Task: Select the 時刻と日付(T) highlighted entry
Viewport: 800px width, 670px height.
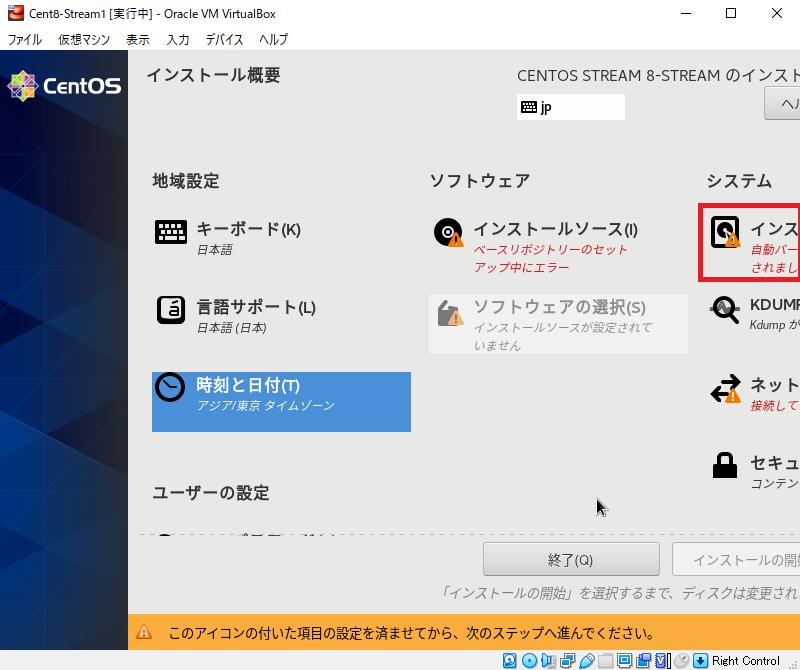Action: (x=281, y=402)
